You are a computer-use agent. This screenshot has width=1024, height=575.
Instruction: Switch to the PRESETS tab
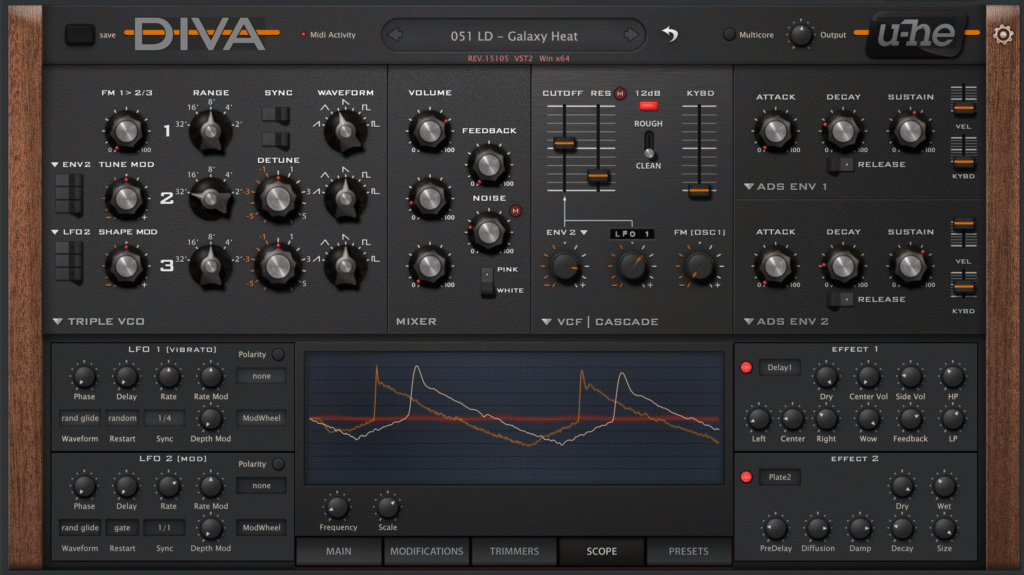[x=688, y=551]
